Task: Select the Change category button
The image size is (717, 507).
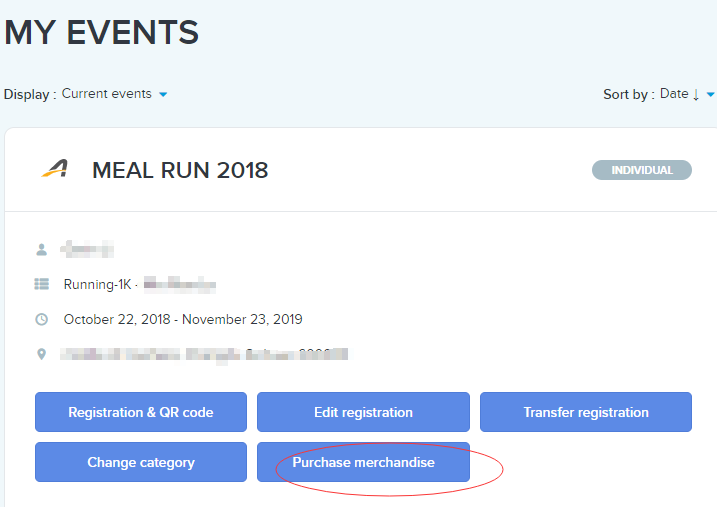Action: point(141,462)
